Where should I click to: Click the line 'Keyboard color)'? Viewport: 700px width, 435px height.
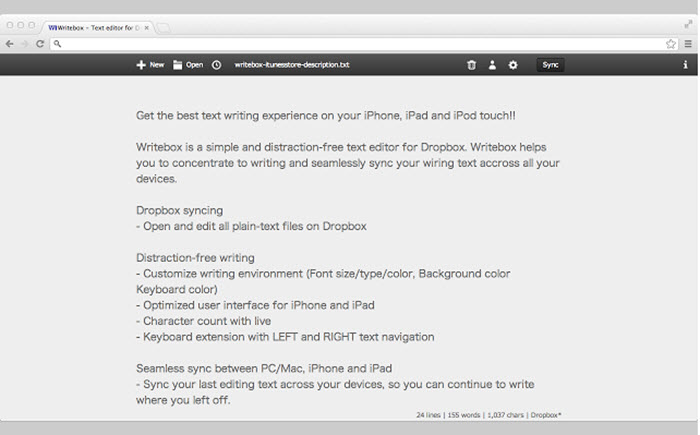point(177,289)
